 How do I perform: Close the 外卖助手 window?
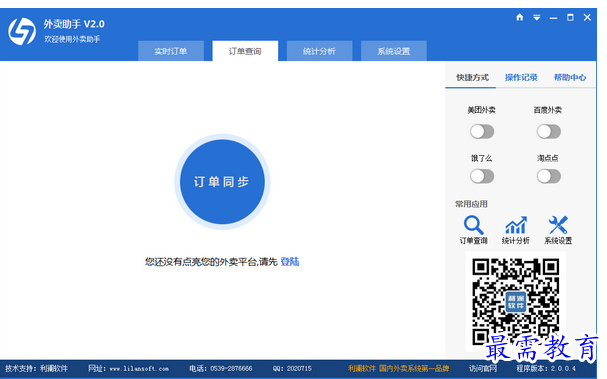click(x=587, y=17)
